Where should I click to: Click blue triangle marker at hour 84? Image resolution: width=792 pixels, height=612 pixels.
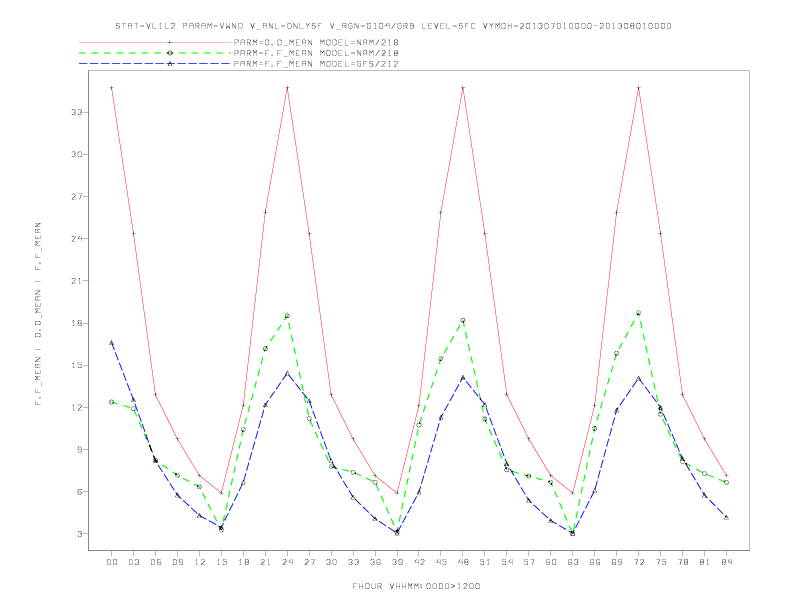click(726, 518)
